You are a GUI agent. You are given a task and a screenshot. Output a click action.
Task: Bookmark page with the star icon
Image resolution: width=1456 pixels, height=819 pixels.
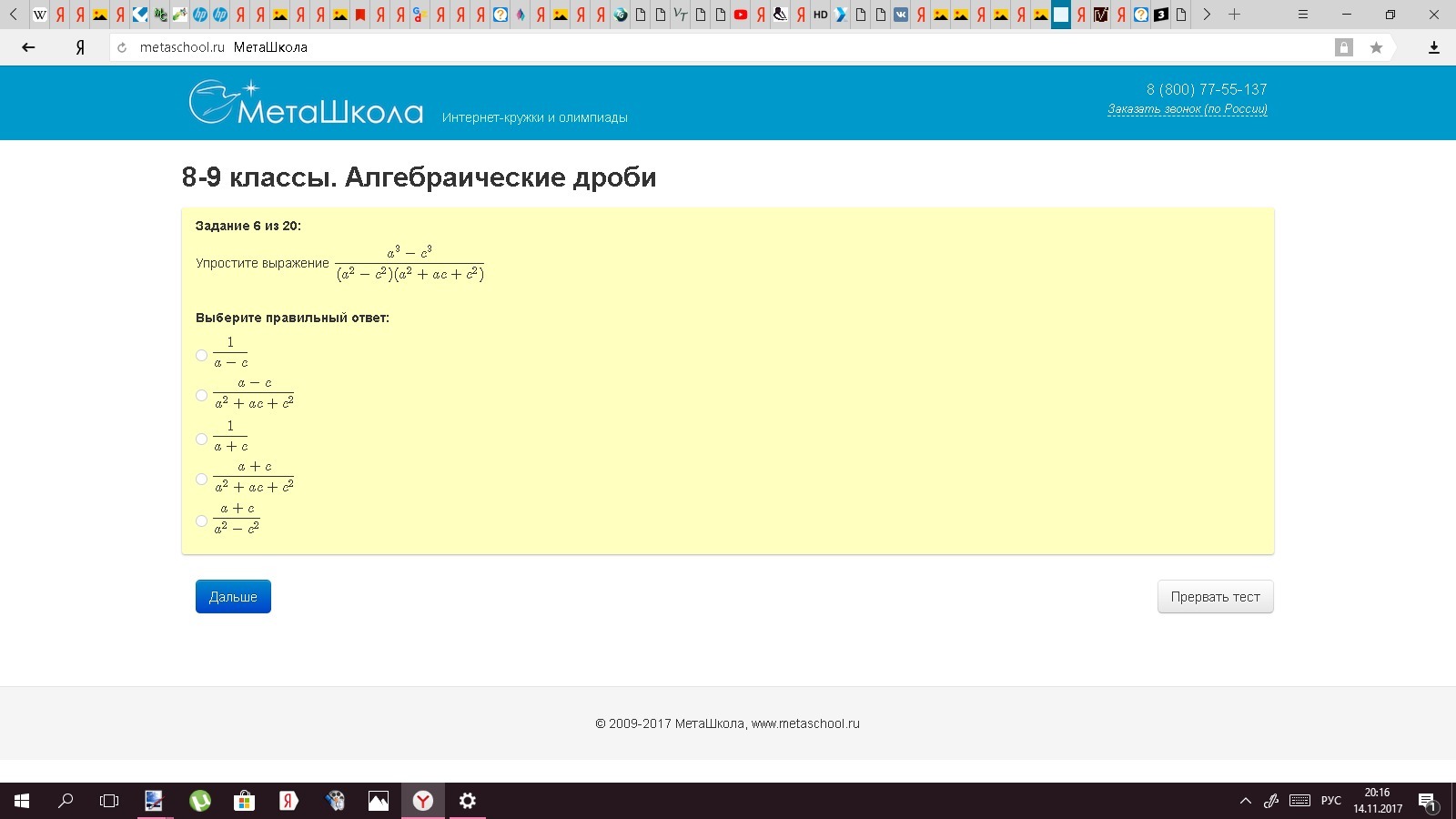click(1376, 47)
